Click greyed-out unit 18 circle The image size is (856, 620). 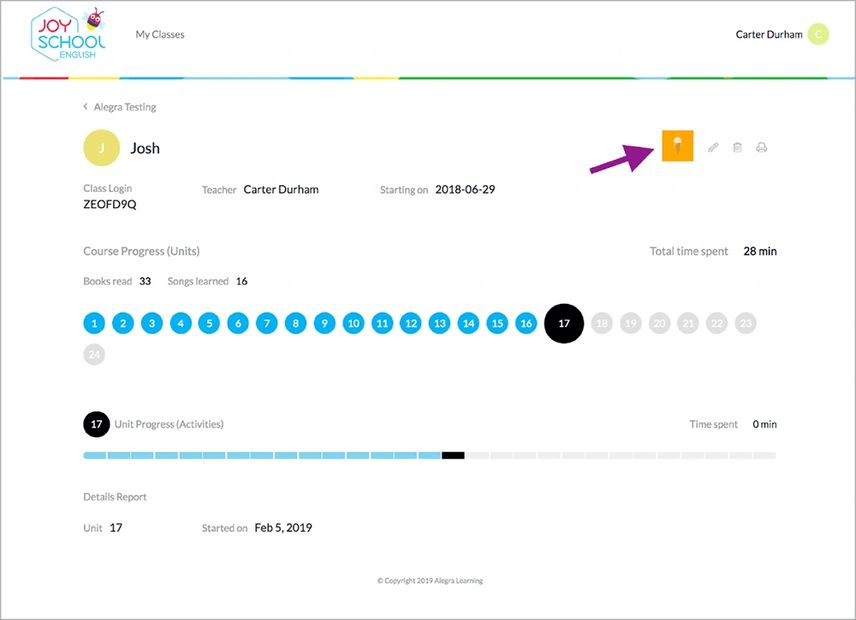(601, 324)
